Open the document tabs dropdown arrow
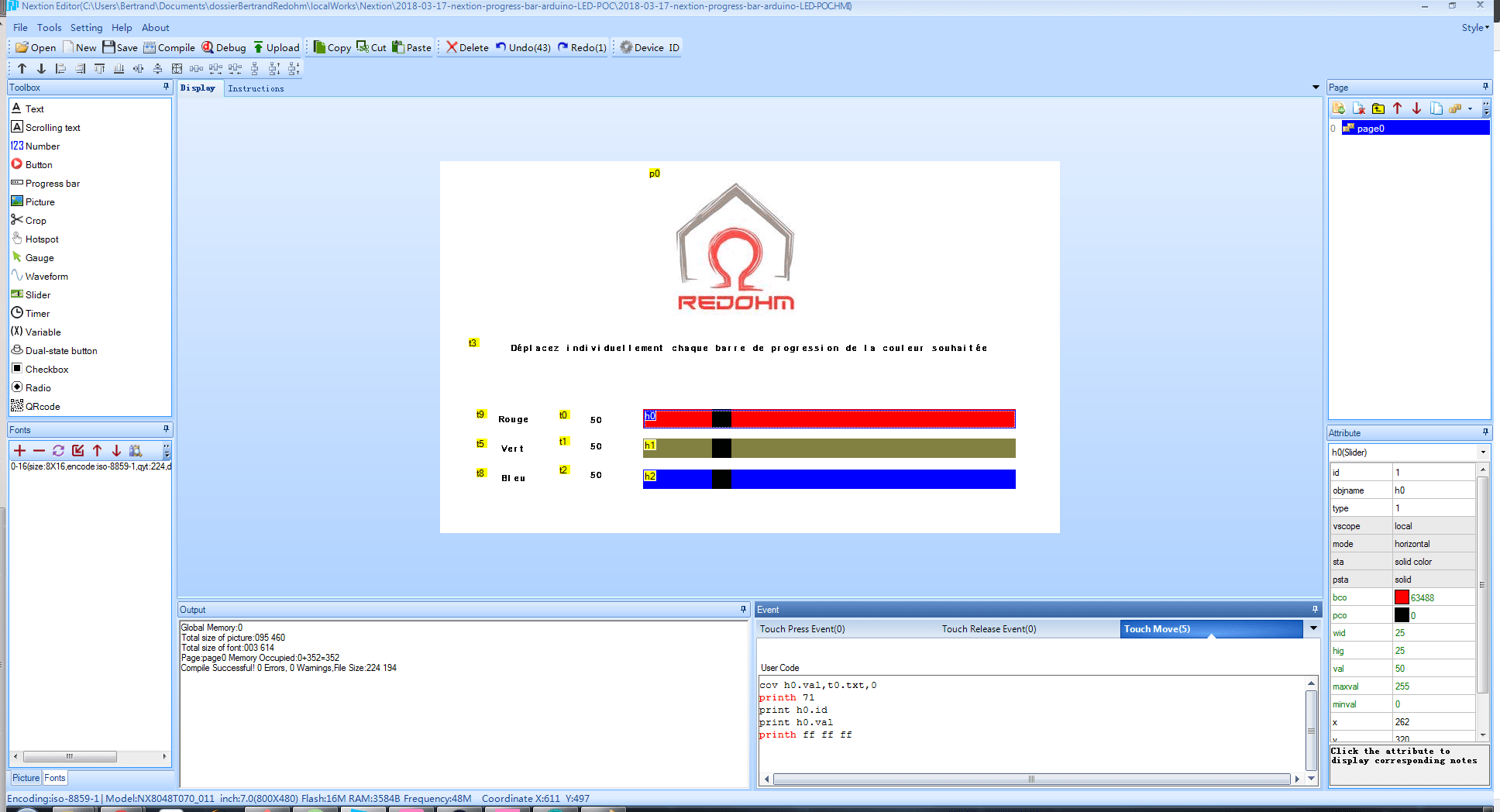Viewport: 1500px width, 812px height. [1316, 88]
